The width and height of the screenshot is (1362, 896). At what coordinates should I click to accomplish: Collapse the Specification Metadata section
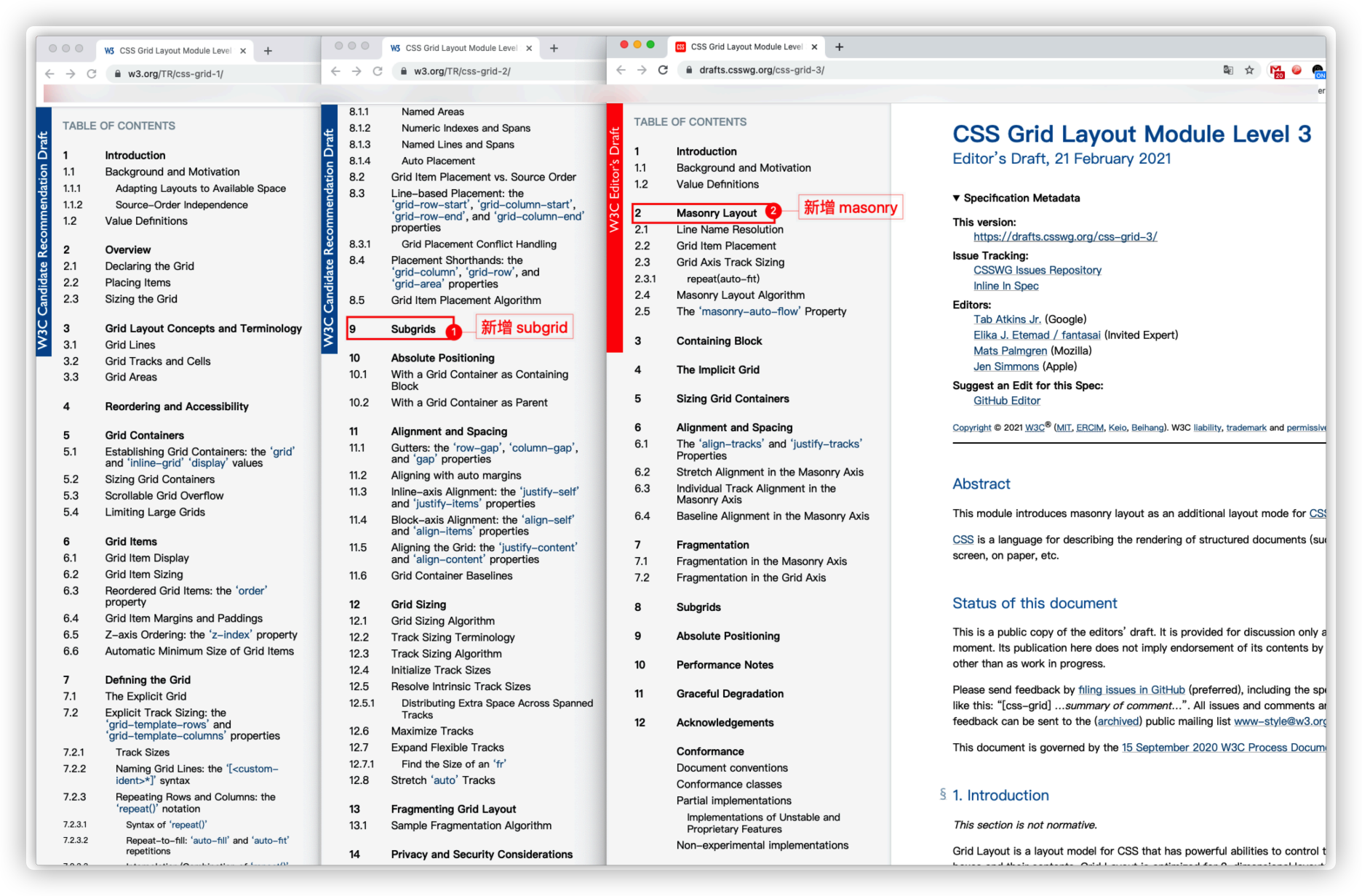click(x=1016, y=198)
